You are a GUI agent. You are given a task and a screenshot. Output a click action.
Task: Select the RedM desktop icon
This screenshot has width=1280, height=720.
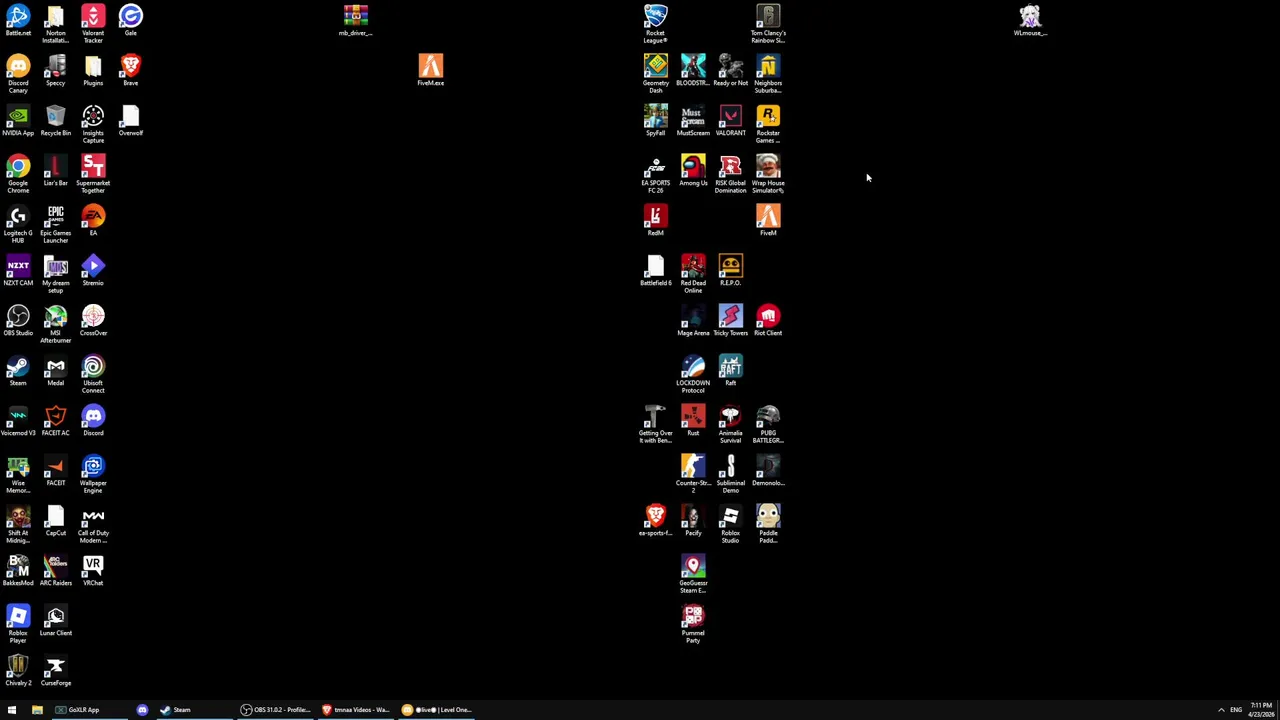point(655,221)
